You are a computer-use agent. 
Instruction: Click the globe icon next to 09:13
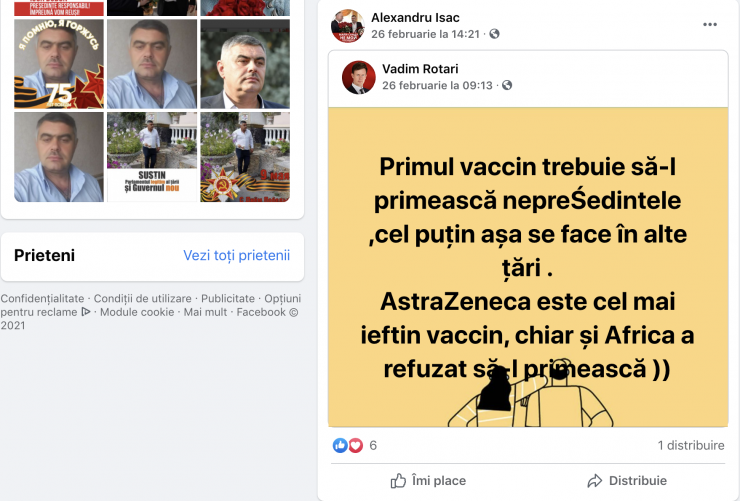click(507, 85)
